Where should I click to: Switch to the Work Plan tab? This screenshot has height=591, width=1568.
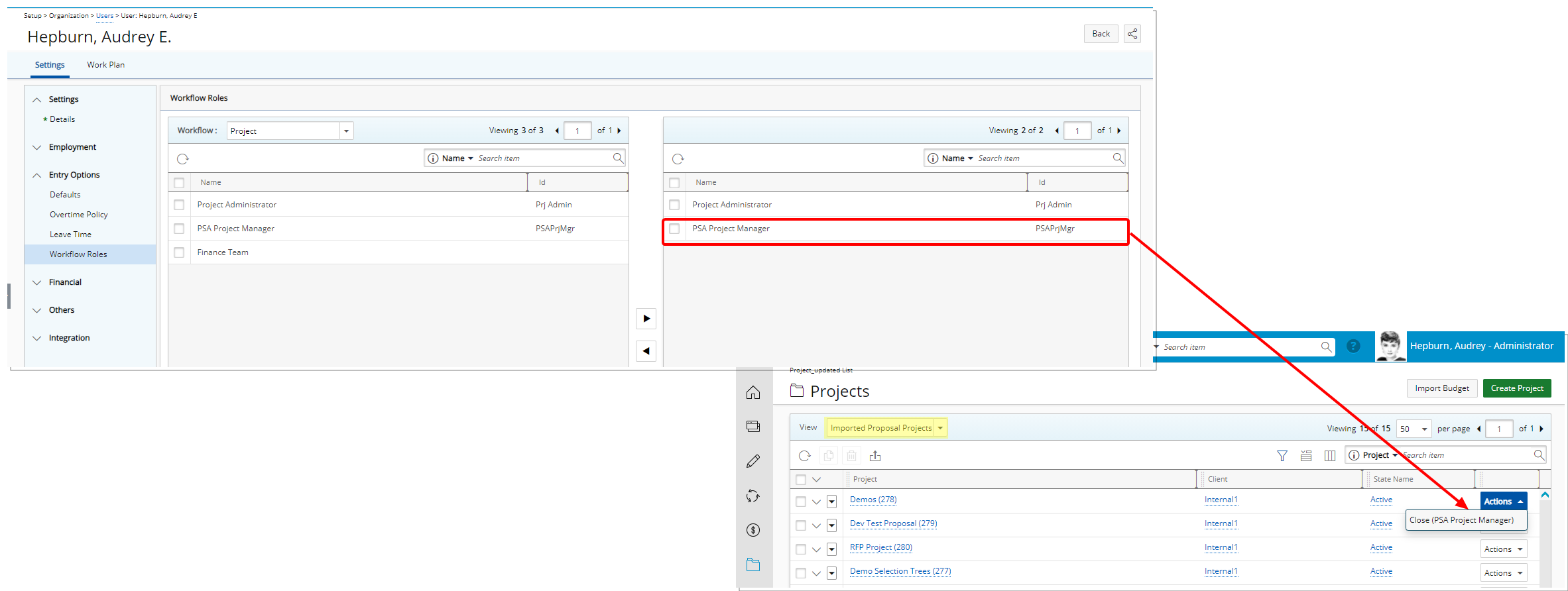(x=105, y=65)
